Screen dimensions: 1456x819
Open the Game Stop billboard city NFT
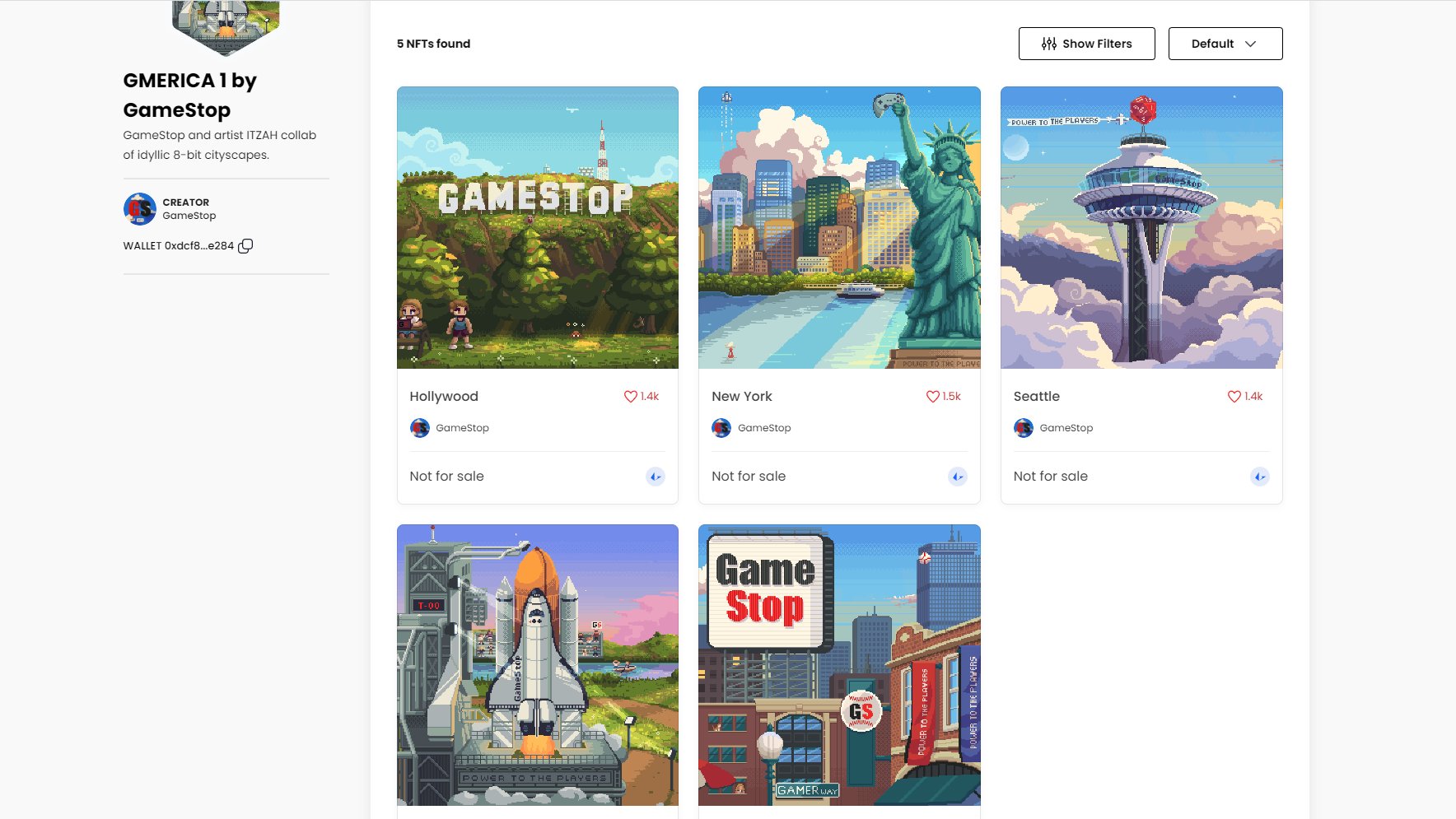coord(839,665)
